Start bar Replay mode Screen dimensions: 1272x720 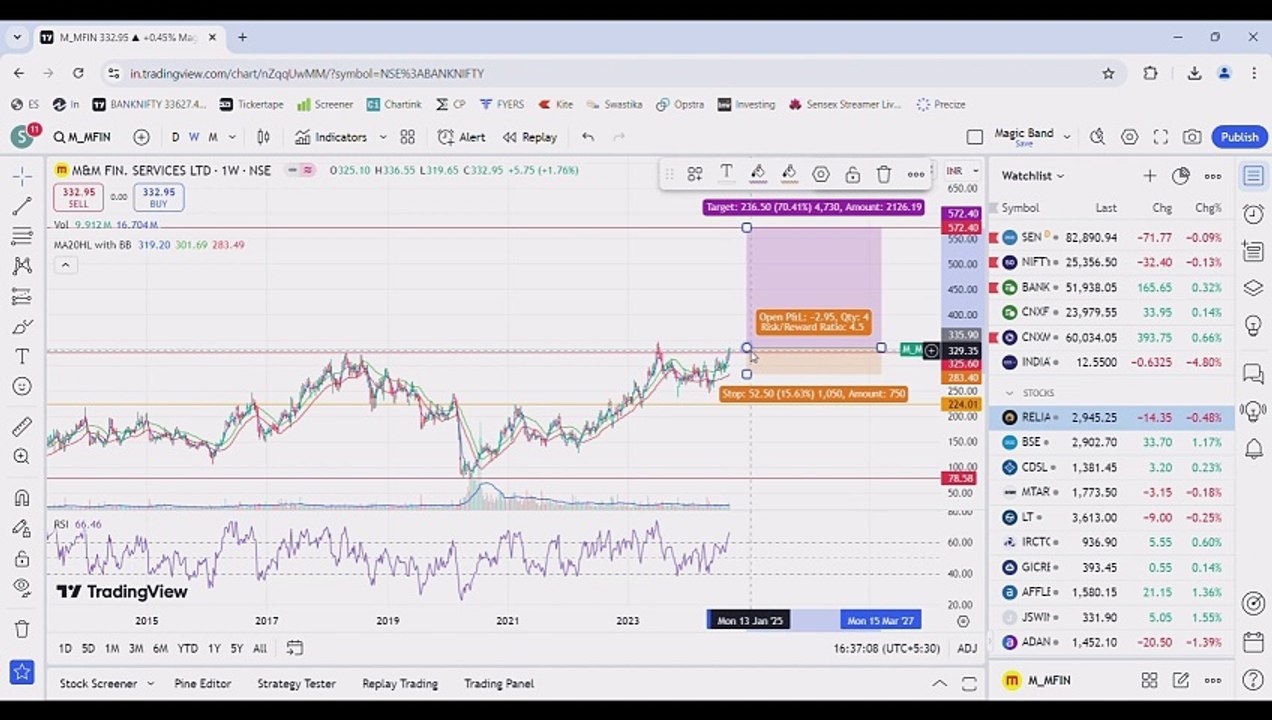pyautogui.click(x=529, y=137)
